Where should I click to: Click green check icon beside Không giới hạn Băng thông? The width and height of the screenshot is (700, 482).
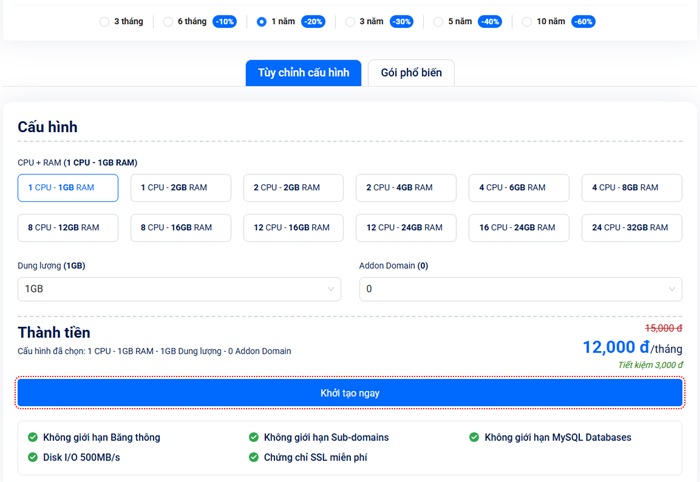point(33,437)
